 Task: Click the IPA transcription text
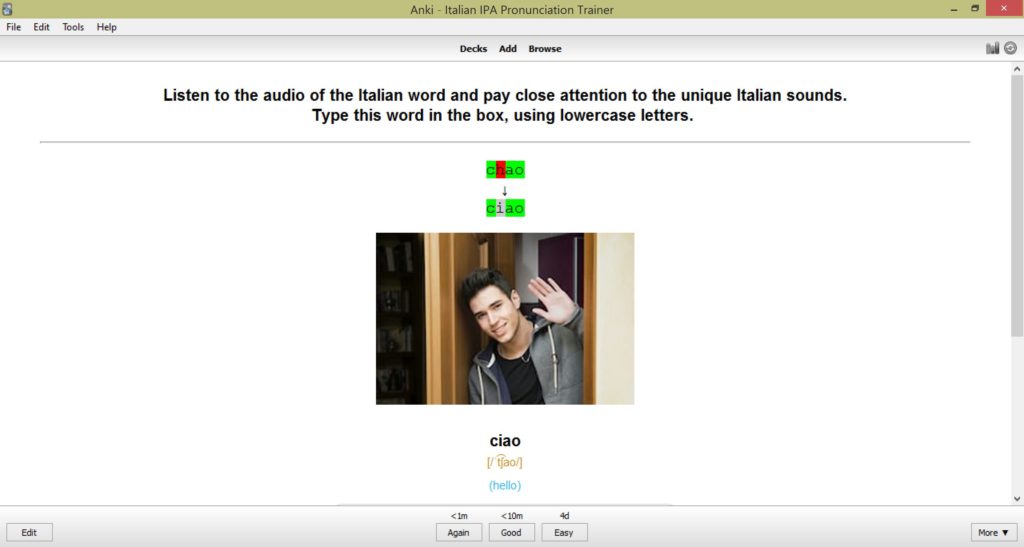click(x=505, y=462)
